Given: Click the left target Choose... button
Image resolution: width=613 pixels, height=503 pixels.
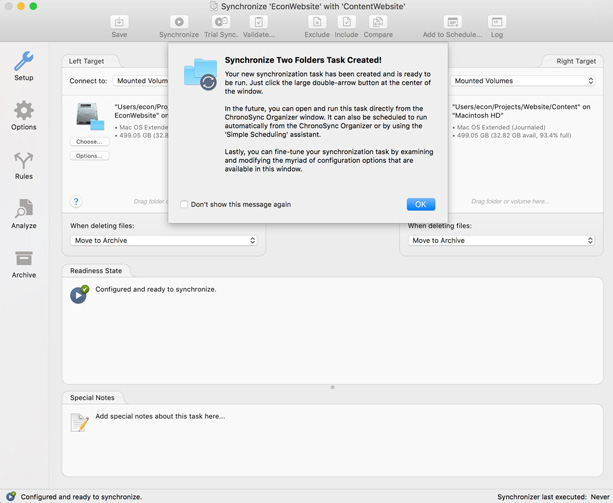Looking at the screenshot, I should click(90, 142).
